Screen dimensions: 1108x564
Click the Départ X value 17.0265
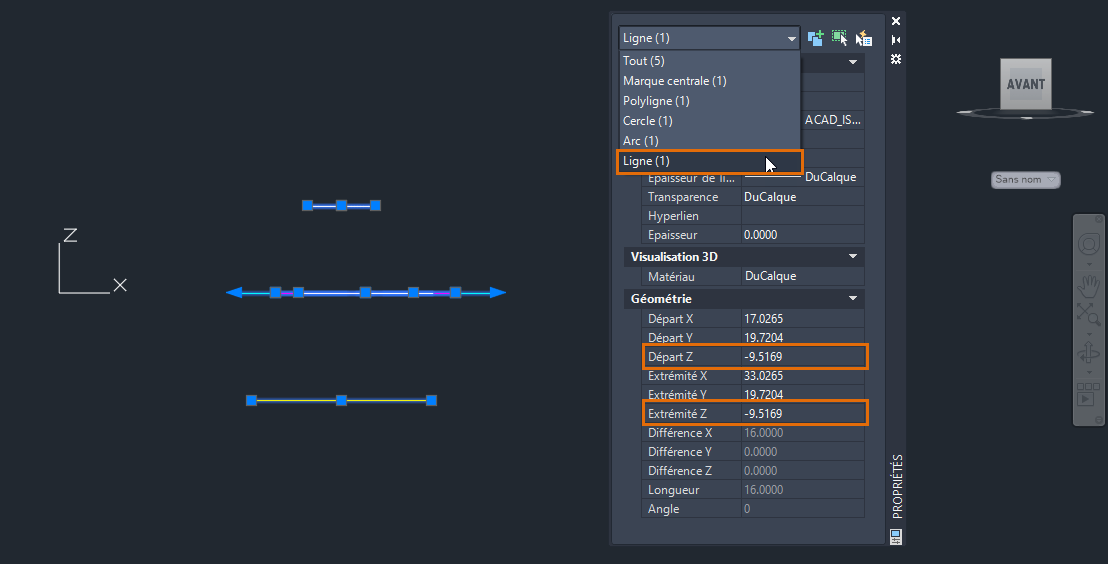click(803, 319)
